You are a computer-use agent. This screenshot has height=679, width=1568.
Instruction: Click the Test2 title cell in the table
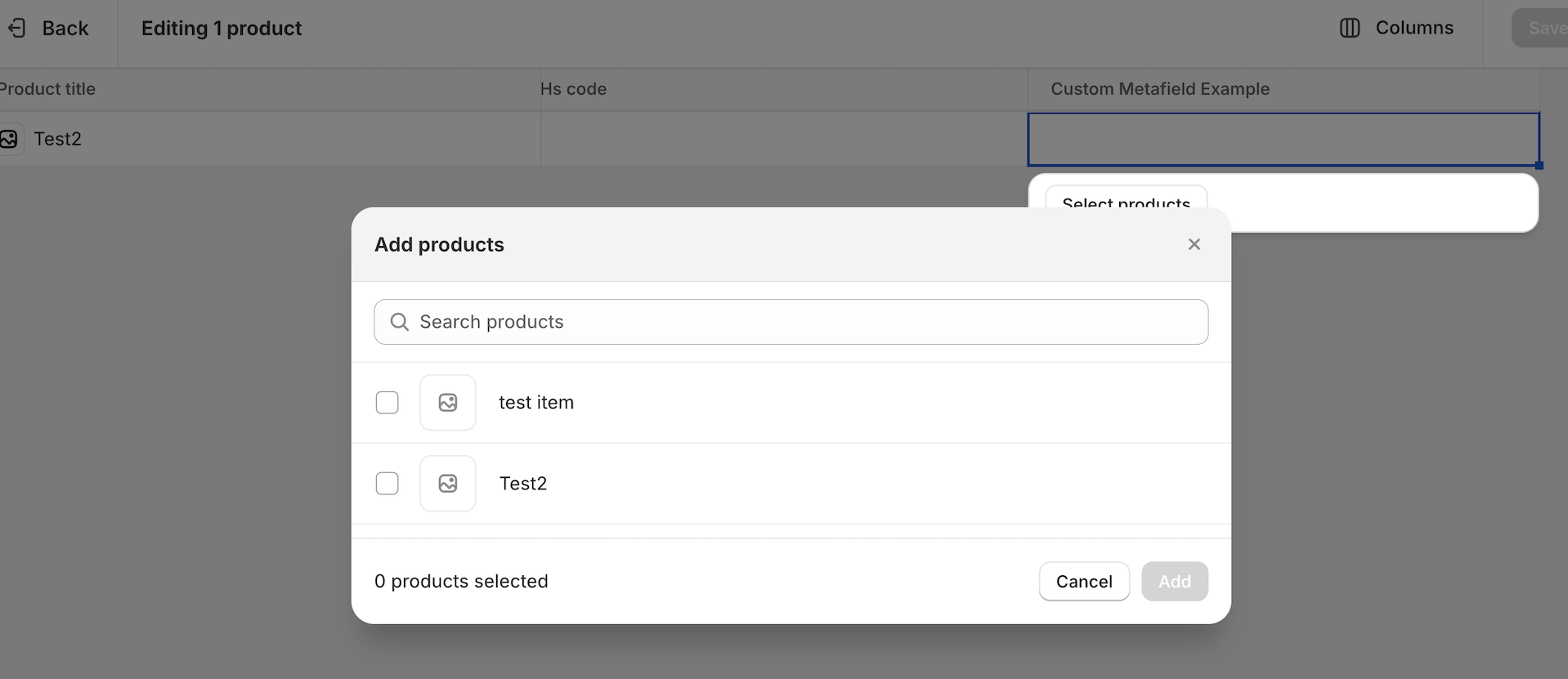coord(57,139)
